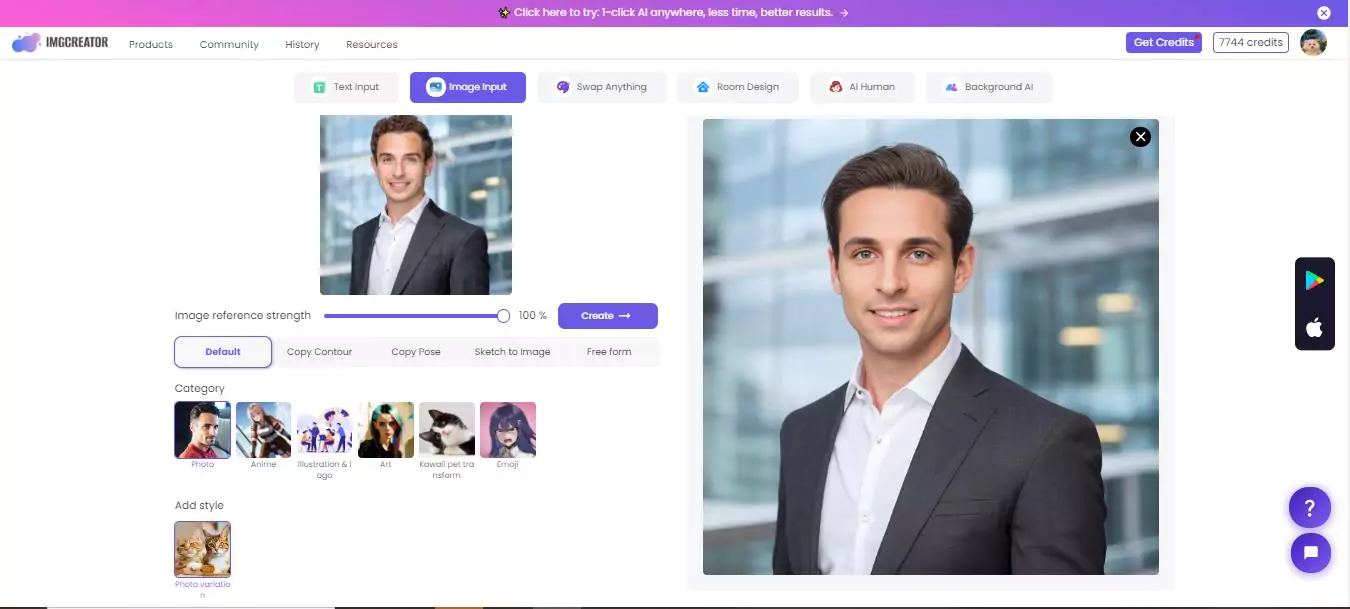Select the Sketch to Image mode
This screenshot has width=1350, height=609.
(x=512, y=352)
